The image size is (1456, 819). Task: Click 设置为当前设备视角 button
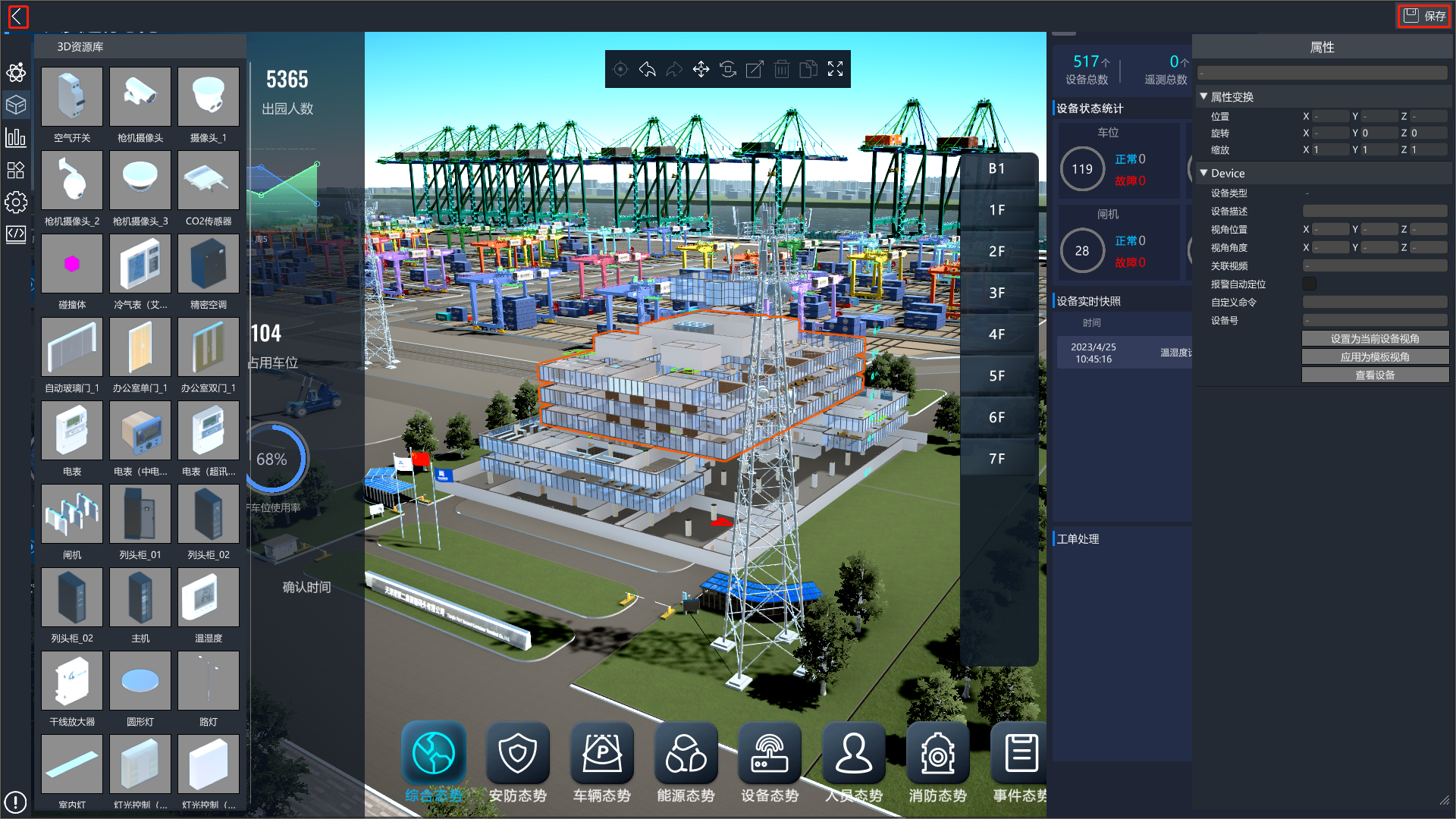[1374, 339]
